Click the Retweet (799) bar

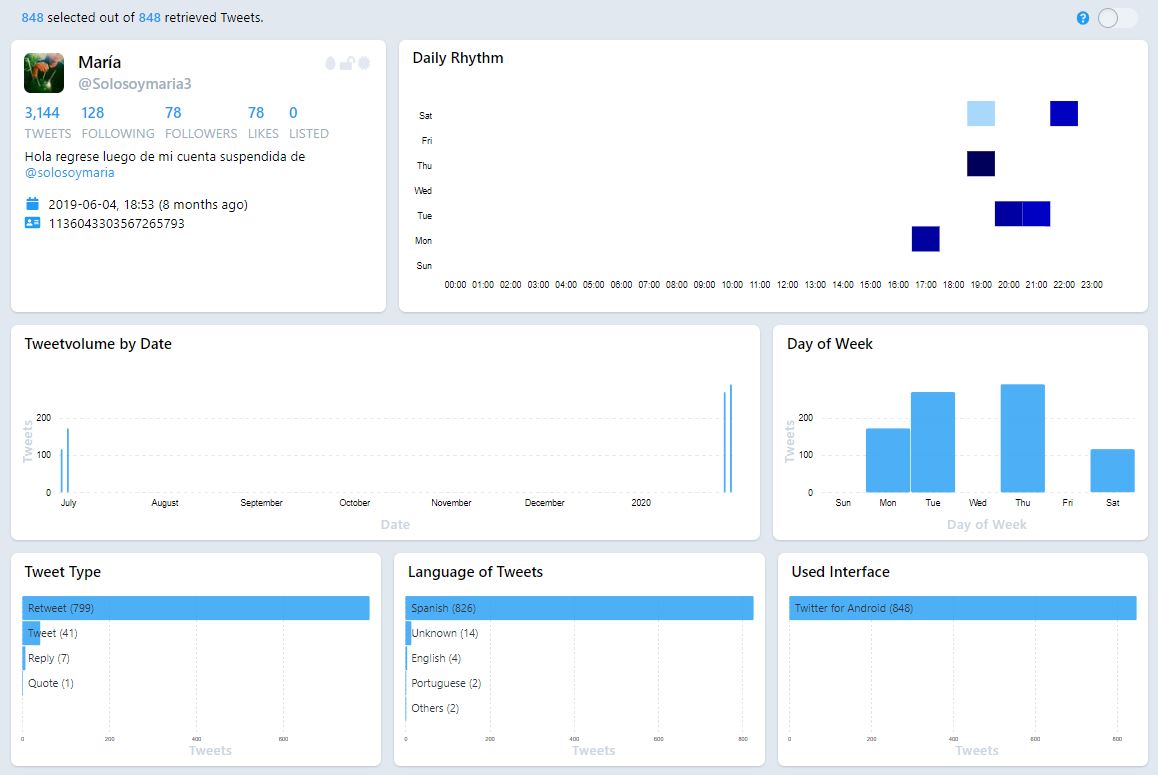pos(196,608)
